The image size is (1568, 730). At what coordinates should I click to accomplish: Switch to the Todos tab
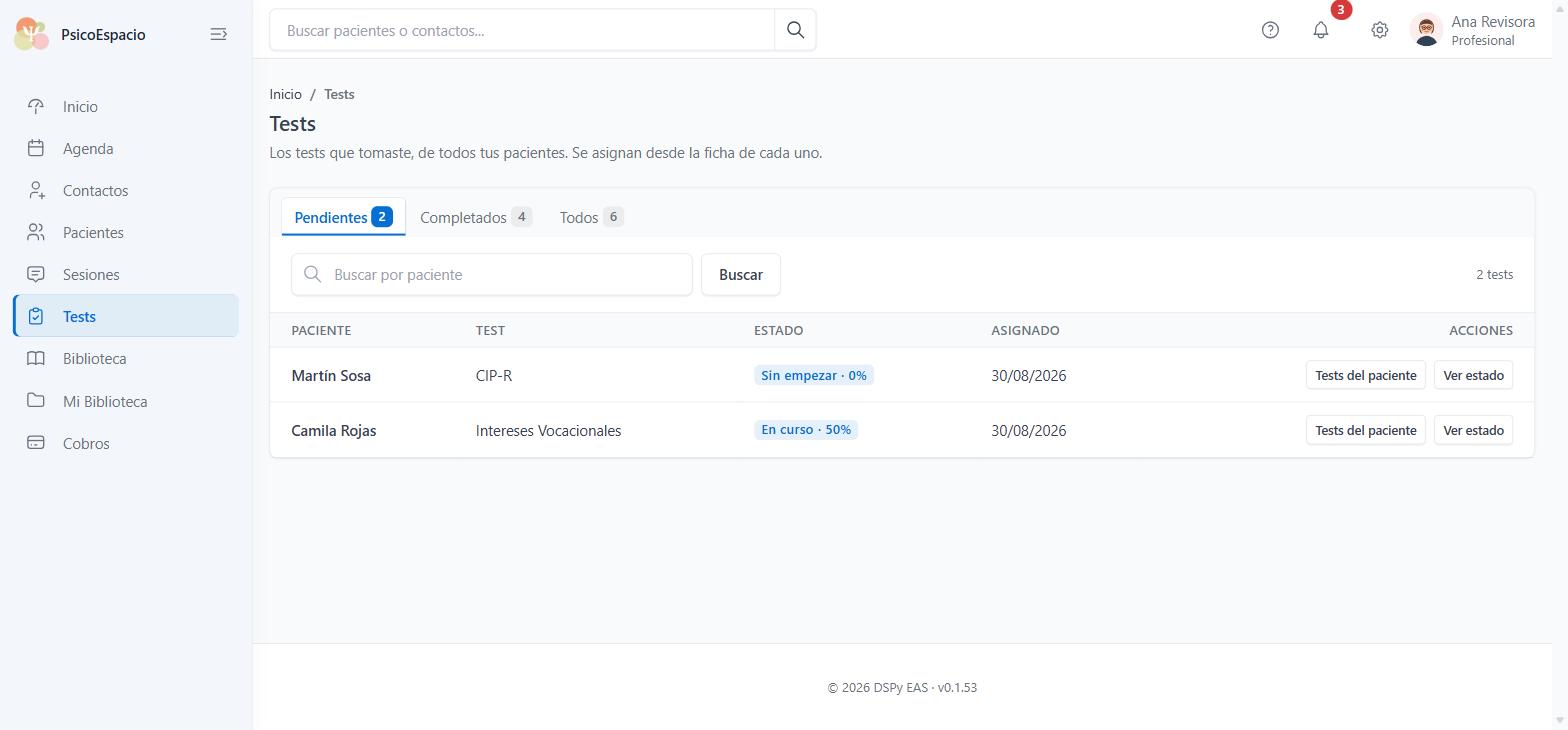(x=591, y=217)
